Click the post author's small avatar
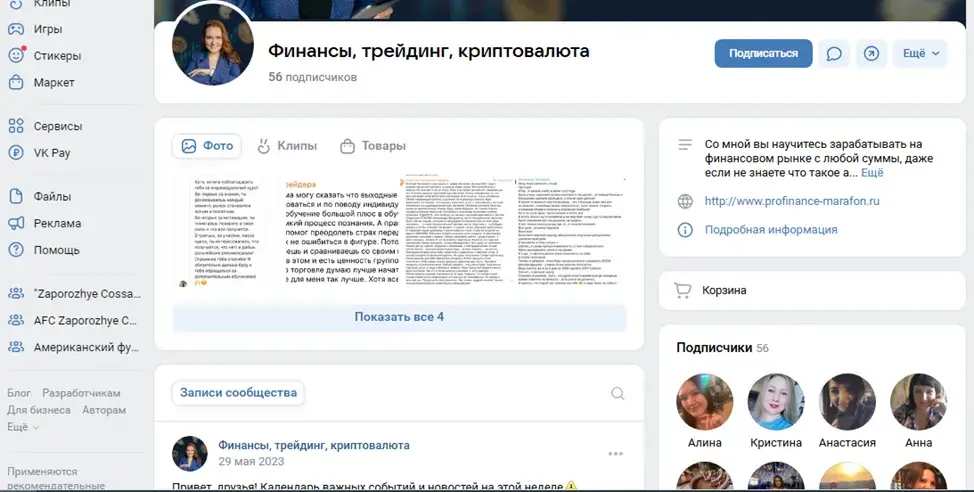Viewport: 974px width, 492px height. click(190, 453)
